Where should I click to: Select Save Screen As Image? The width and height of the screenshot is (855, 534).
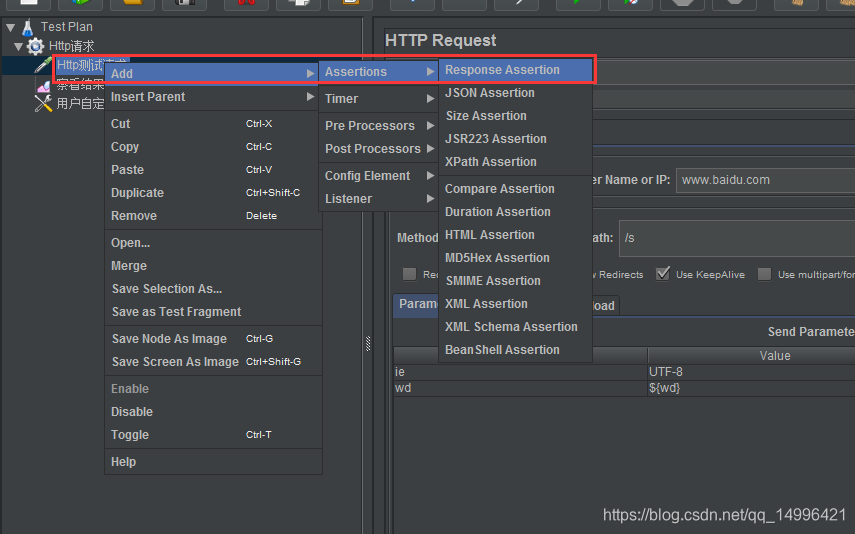[212, 362]
